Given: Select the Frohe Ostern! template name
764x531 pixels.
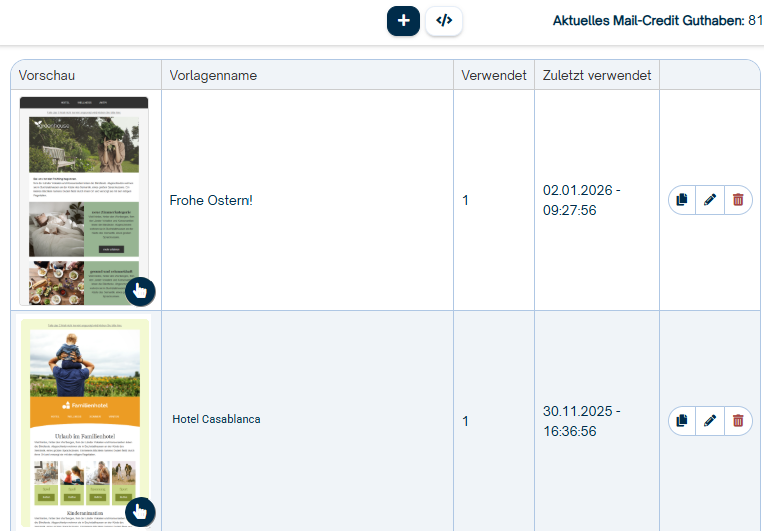Looking at the screenshot, I should point(211,200).
